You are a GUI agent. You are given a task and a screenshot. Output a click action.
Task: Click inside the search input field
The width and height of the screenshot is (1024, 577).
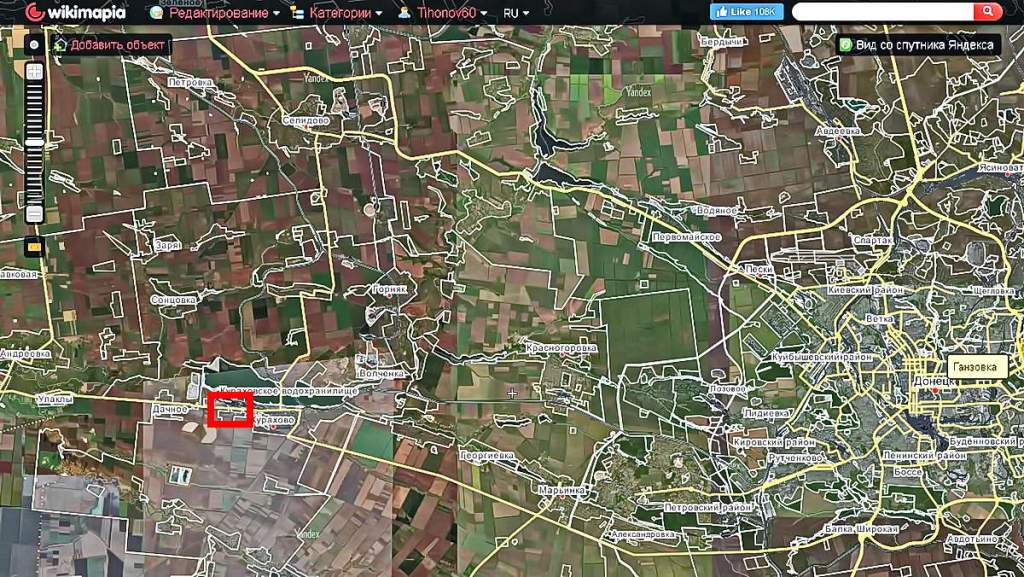click(880, 12)
